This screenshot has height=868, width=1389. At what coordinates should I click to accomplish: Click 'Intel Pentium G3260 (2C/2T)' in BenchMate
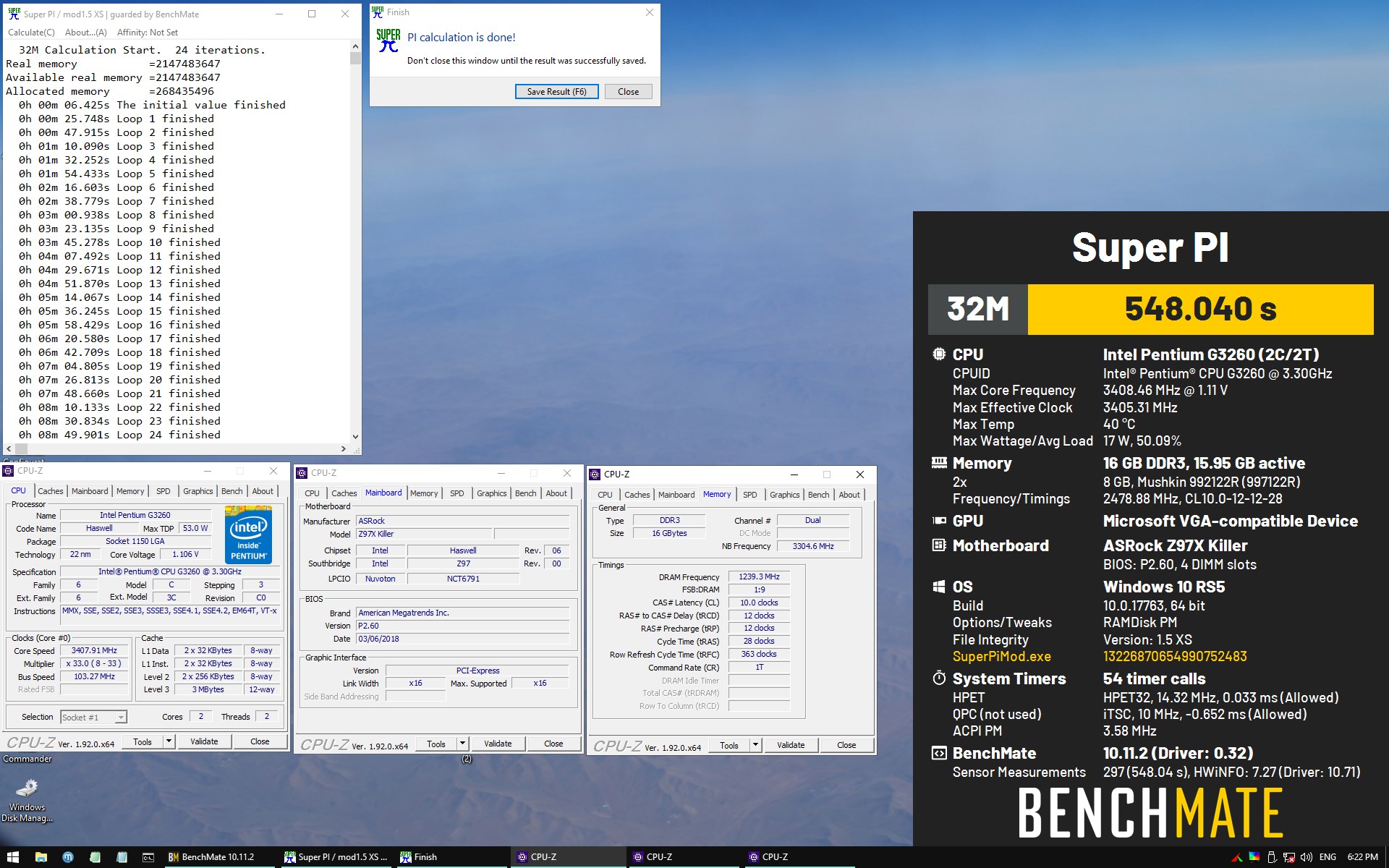[1211, 355]
